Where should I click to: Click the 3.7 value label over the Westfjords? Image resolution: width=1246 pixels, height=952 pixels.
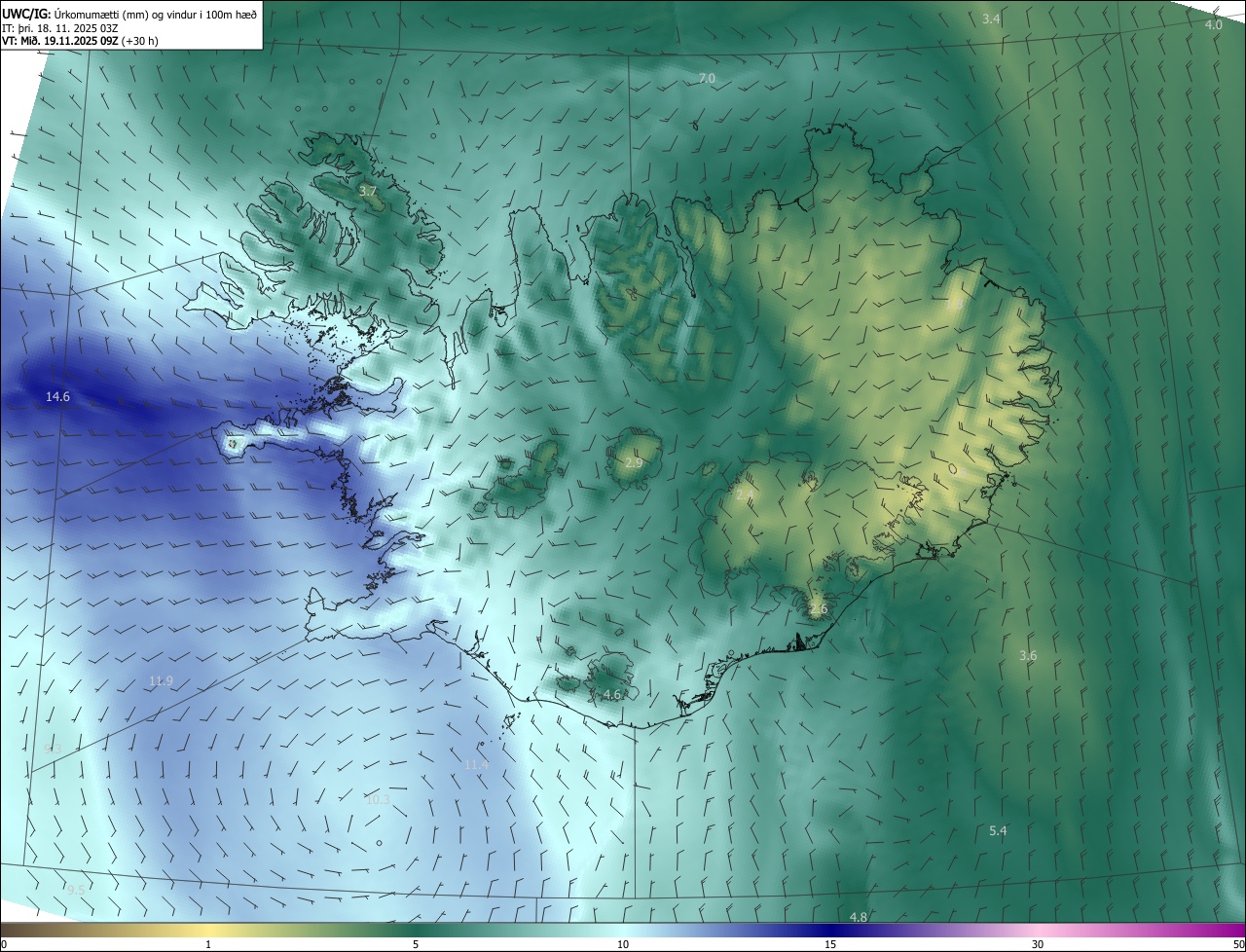(368, 191)
